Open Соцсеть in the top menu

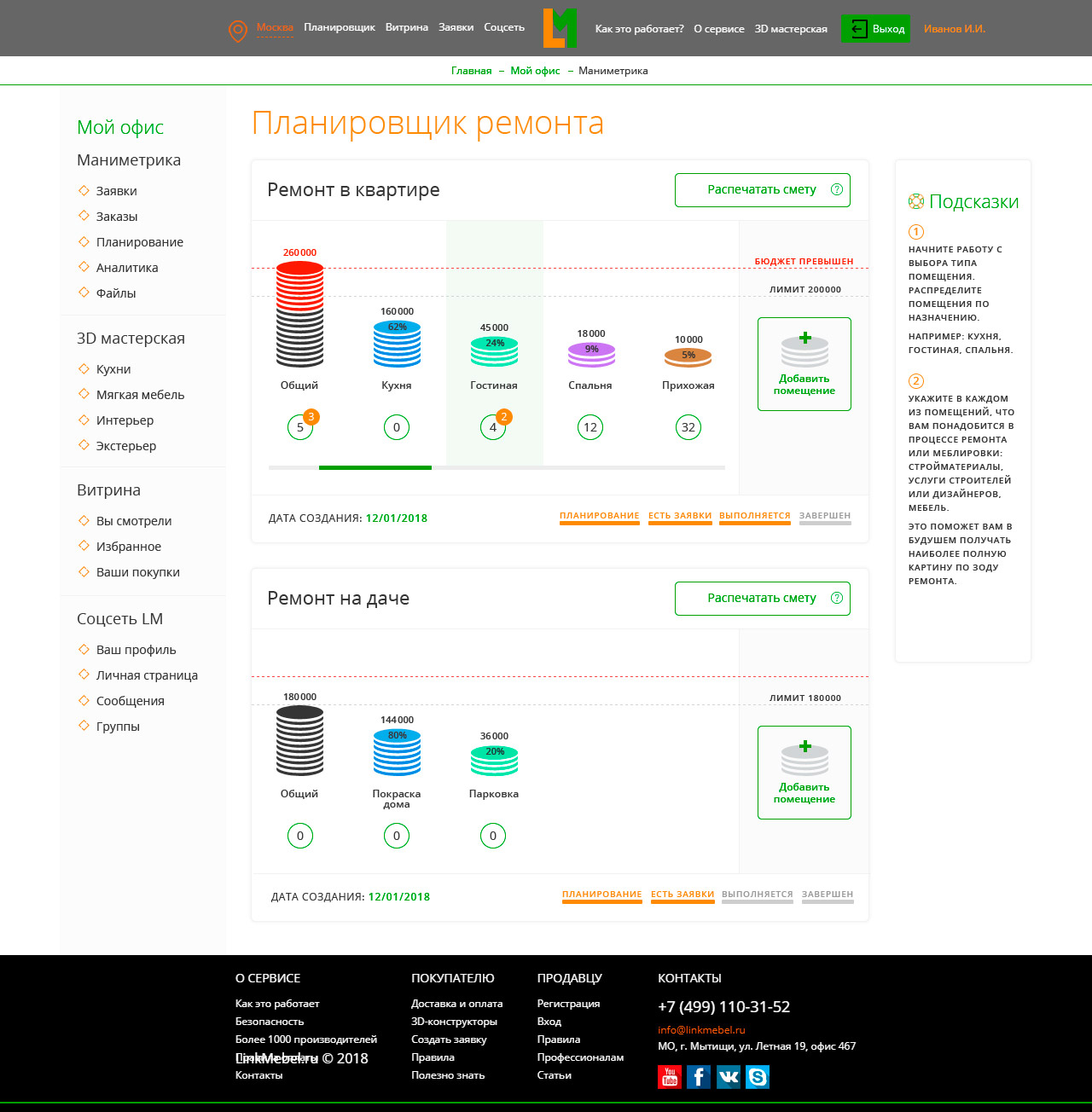pyautogui.click(x=504, y=27)
